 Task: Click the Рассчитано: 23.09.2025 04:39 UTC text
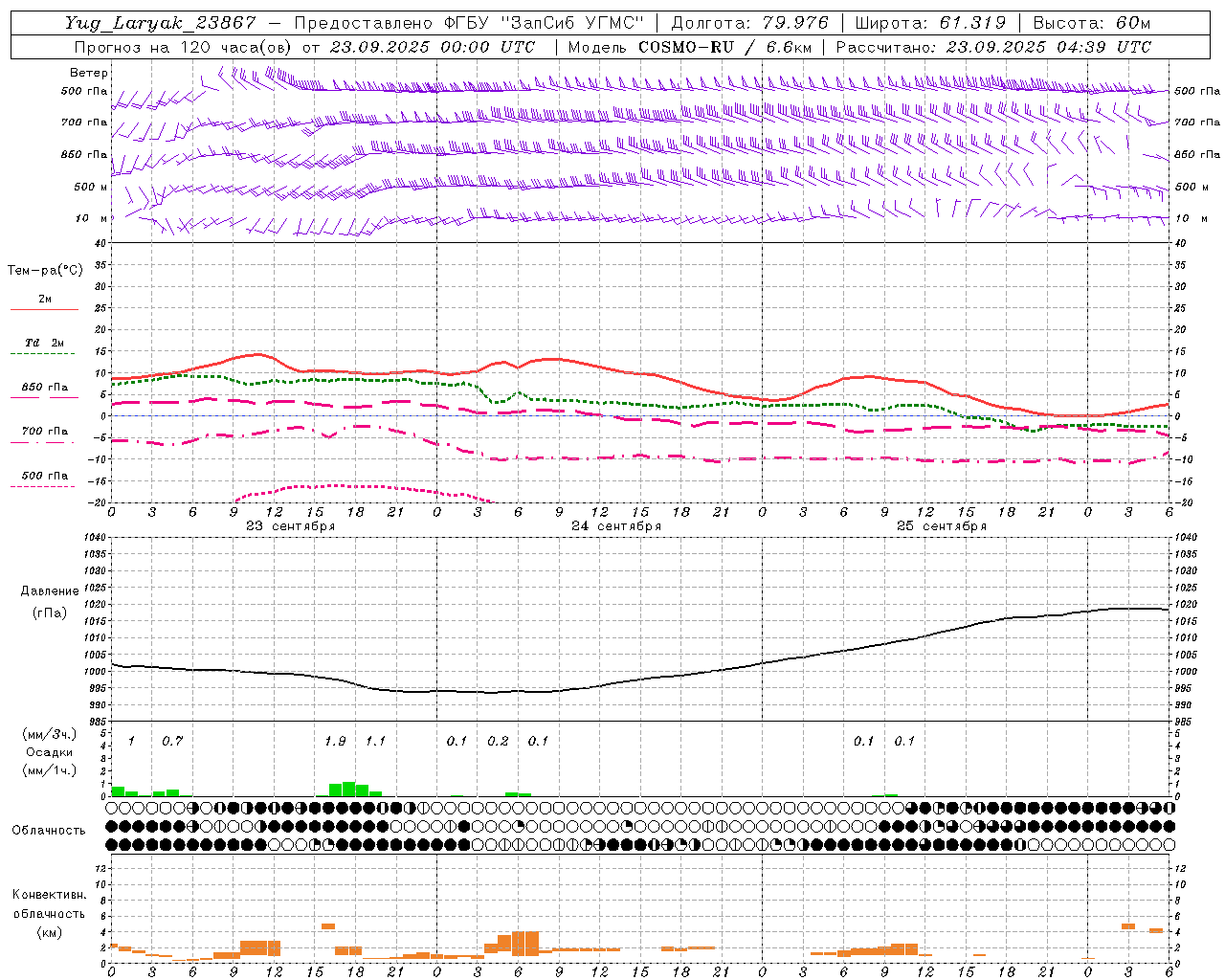(x=993, y=47)
